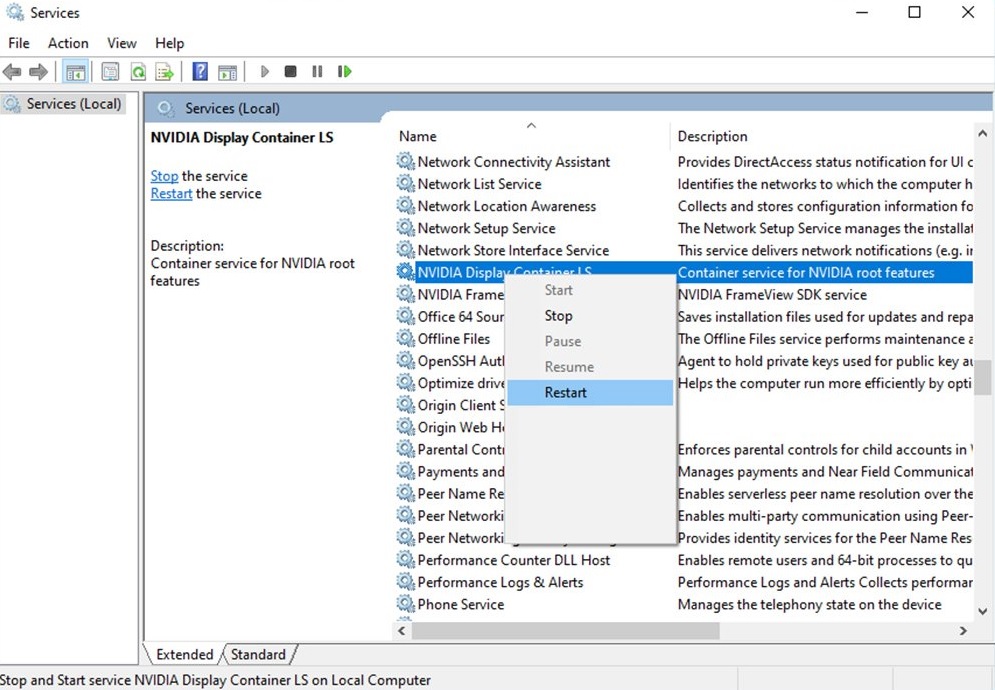Select the 'Office 64 Sour' service row
Image resolution: width=995 pixels, height=690 pixels.
tap(460, 316)
